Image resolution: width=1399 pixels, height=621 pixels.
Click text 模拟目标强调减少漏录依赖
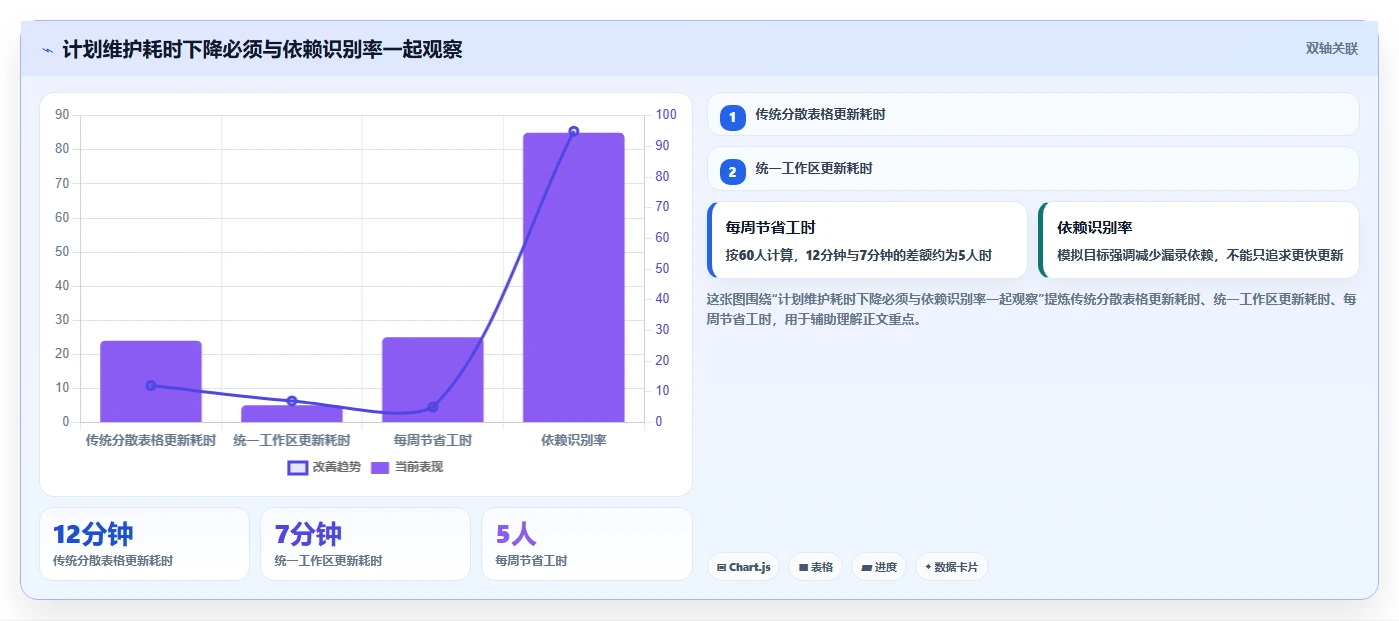pos(1133,256)
